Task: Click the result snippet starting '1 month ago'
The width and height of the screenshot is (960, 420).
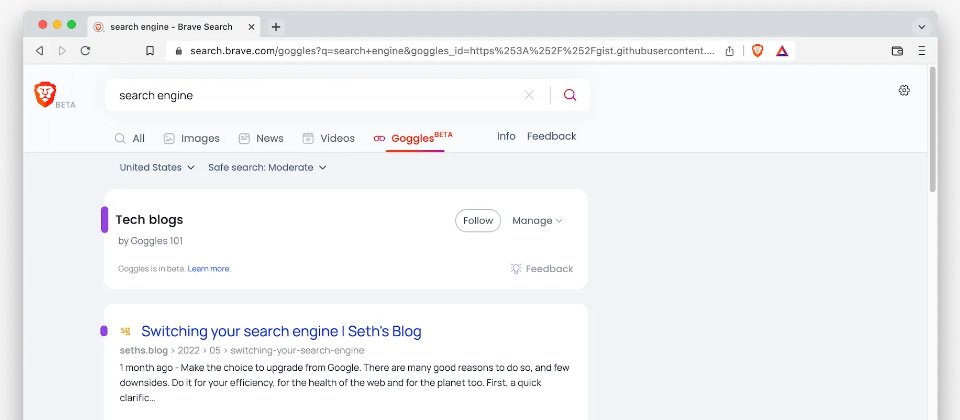Action: point(346,383)
